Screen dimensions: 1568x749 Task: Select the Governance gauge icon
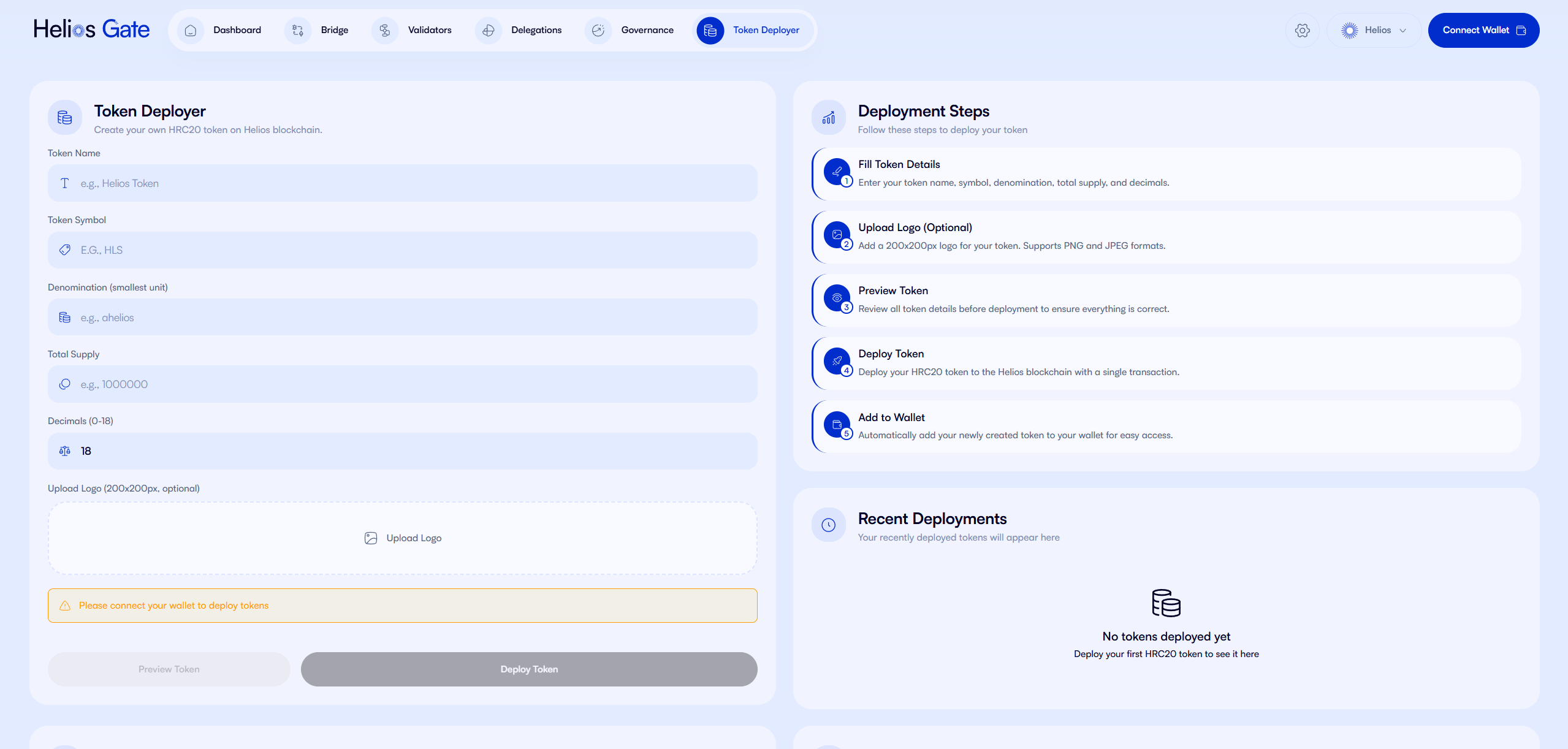point(598,29)
